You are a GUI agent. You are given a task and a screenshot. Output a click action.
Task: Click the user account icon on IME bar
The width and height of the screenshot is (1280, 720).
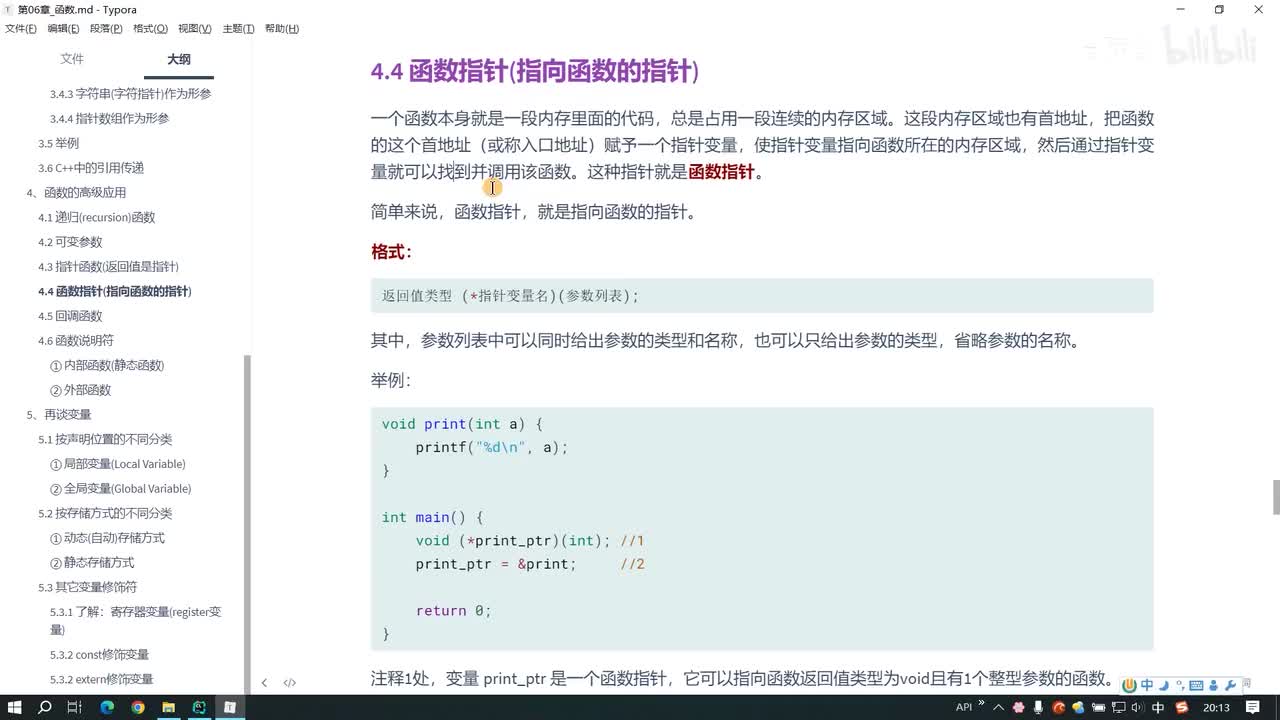pyautogui.click(x=1212, y=686)
